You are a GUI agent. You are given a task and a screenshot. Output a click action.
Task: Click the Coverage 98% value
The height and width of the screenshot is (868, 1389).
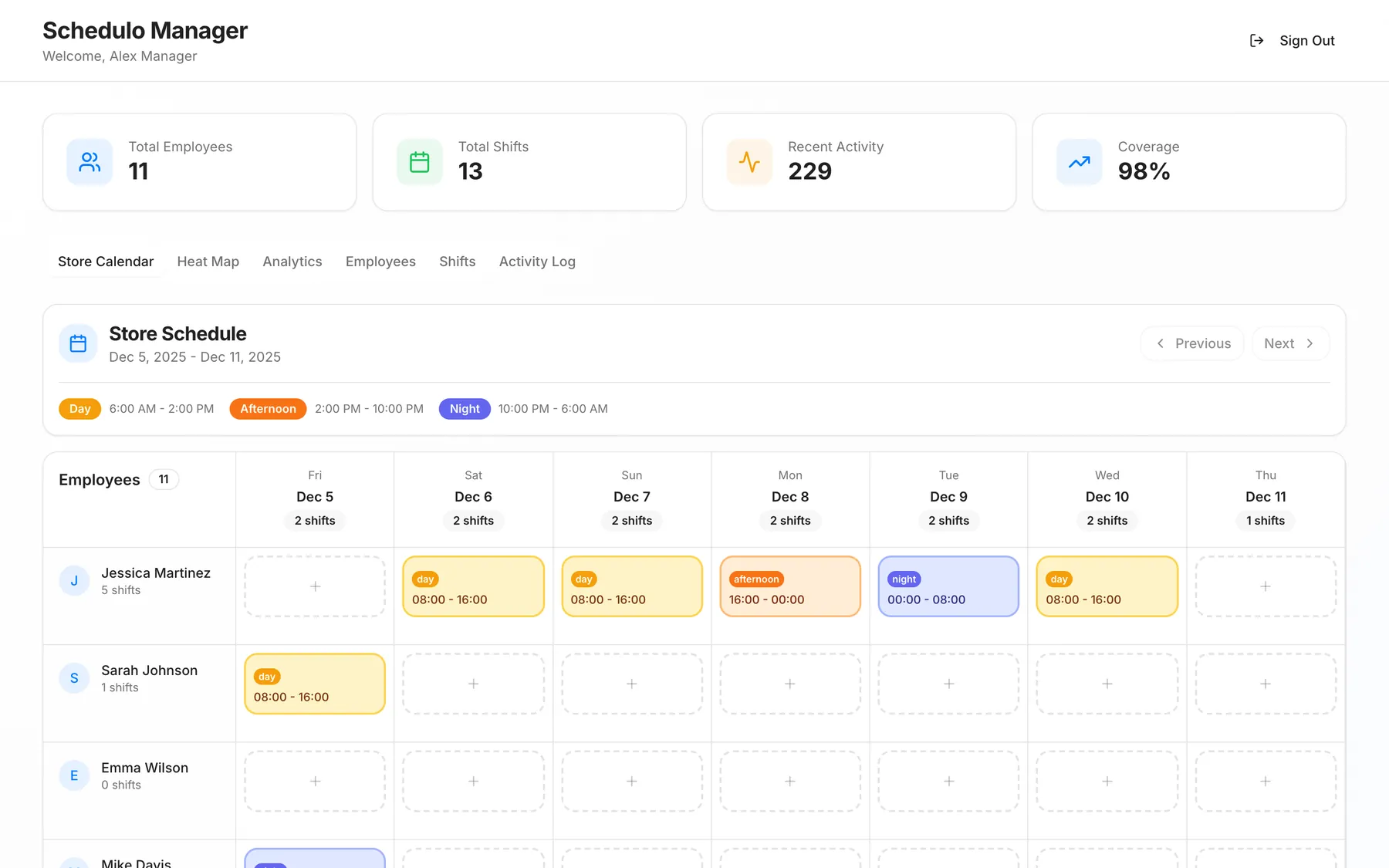point(1144,171)
